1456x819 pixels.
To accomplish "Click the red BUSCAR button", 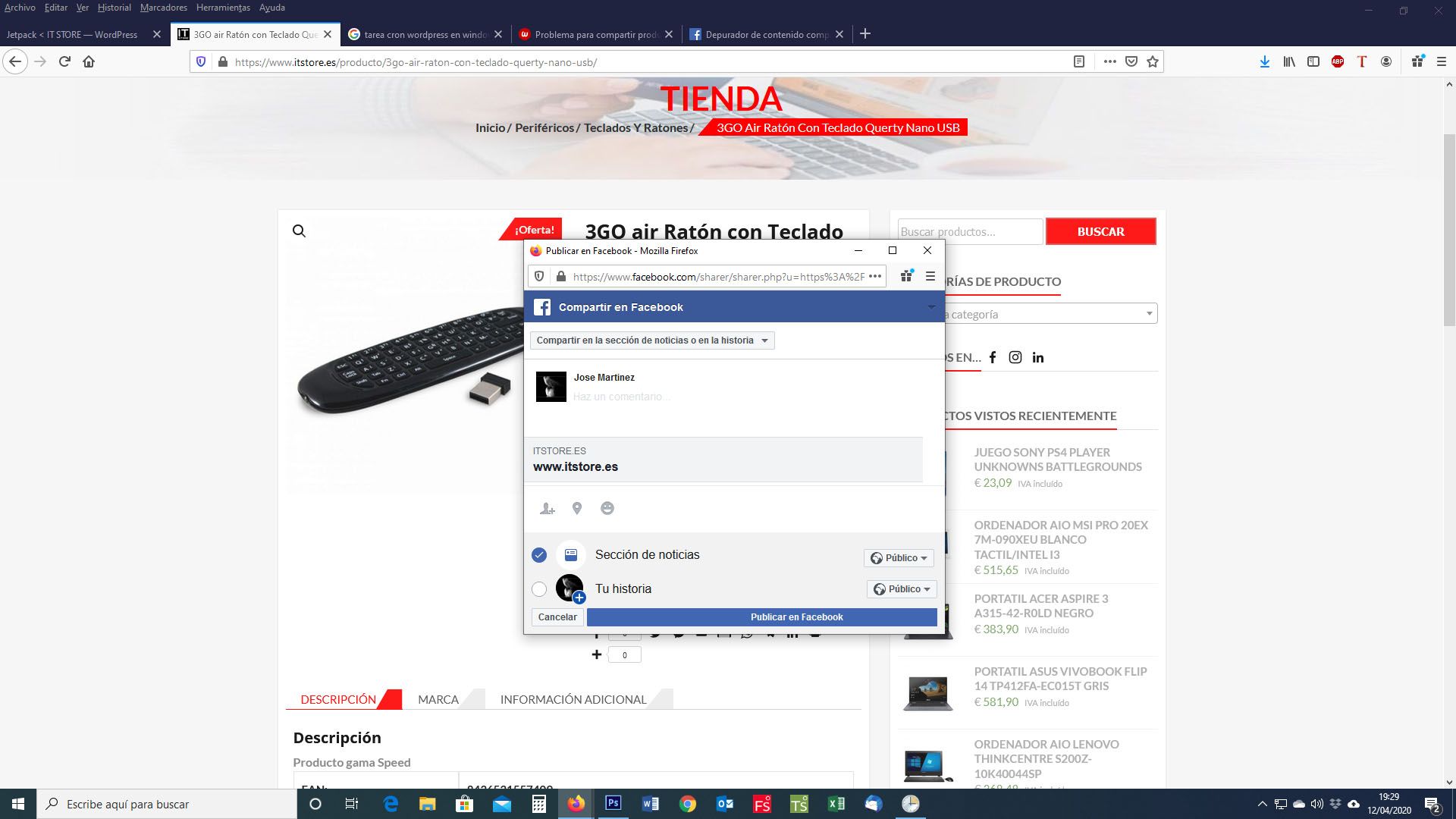I will [x=1101, y=231].
